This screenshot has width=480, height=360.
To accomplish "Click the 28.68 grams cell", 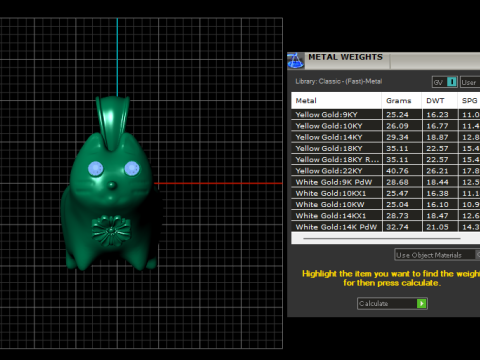I will 402,182.
